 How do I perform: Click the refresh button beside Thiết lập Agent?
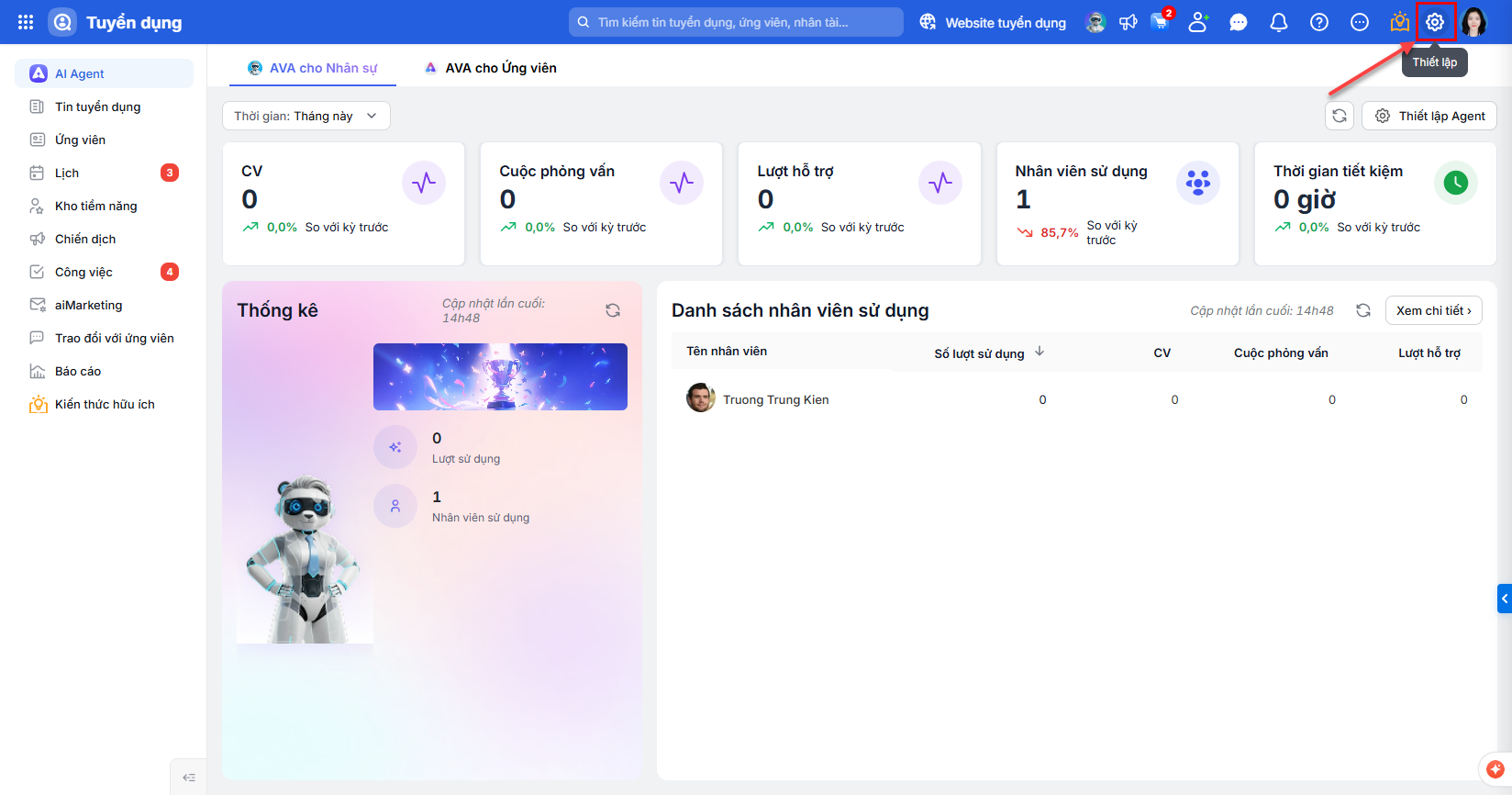[x=1340, y=116]
